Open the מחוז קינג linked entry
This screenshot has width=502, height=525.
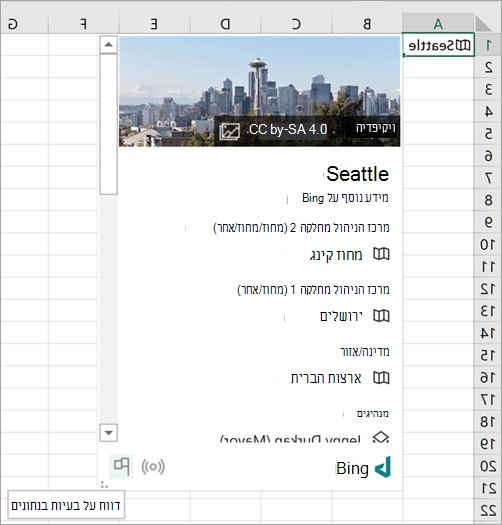(336, 255)
